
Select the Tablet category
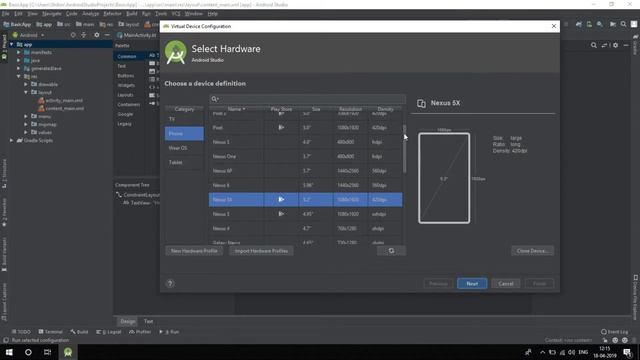coord(184,162)
